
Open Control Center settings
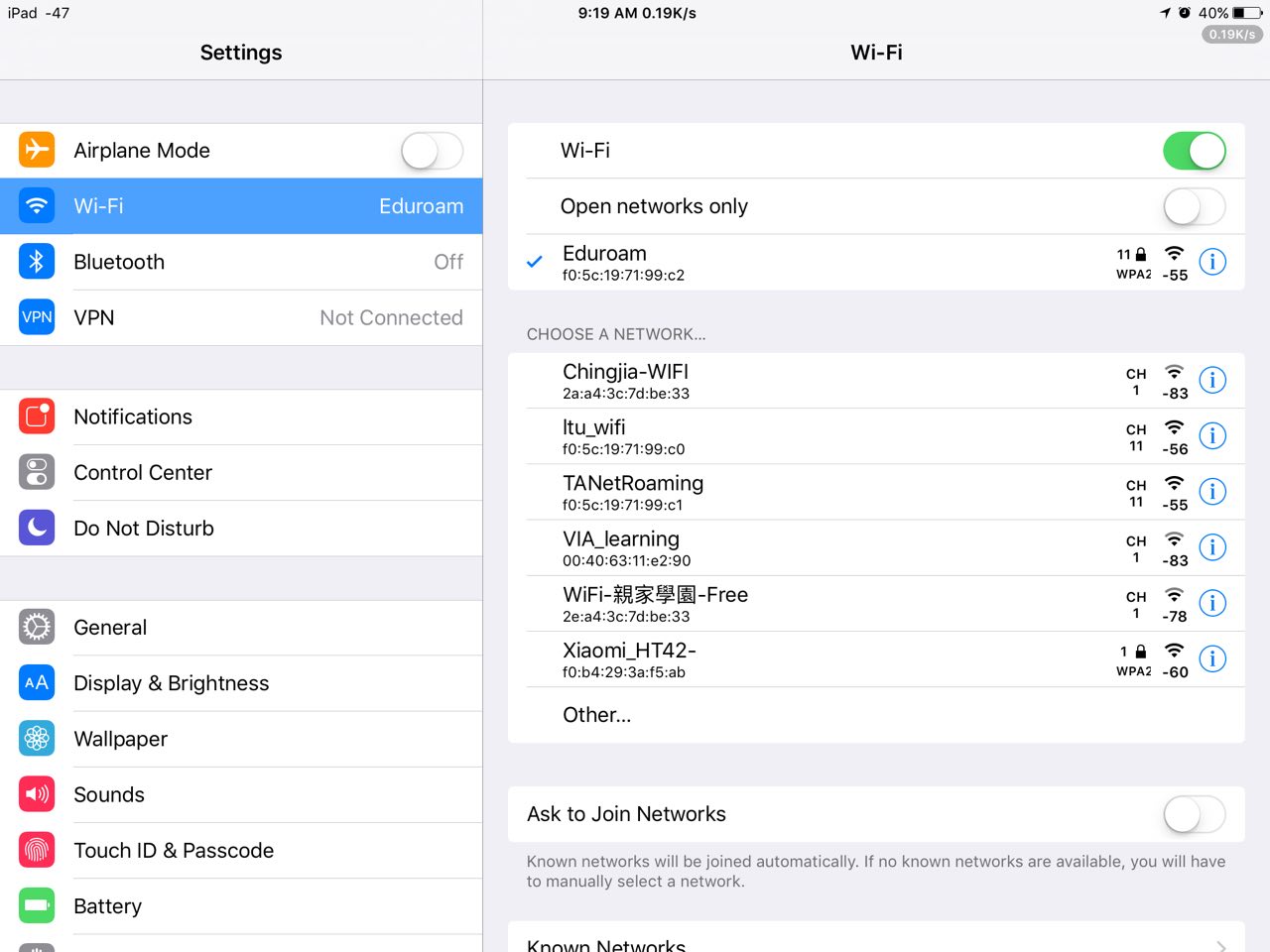pyautogui.click(x=241, y=472)
